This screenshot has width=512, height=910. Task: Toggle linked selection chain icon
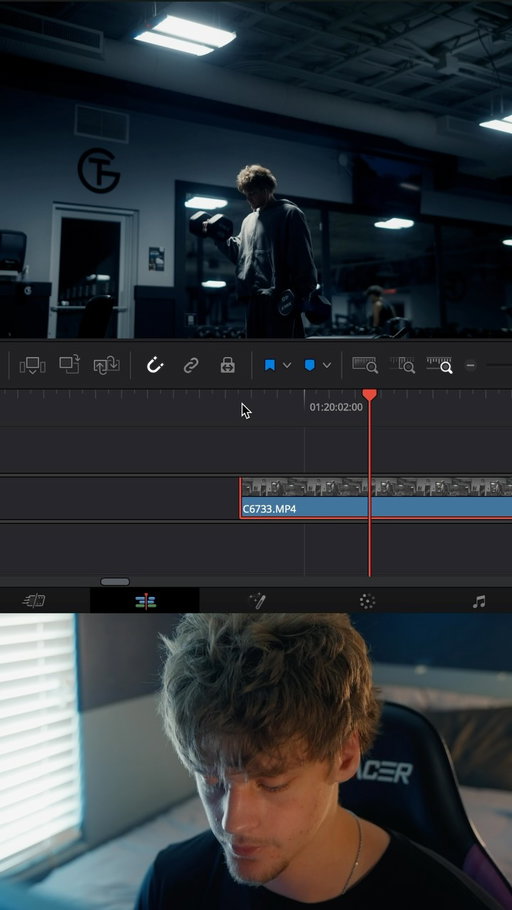(x=191, y=365)
